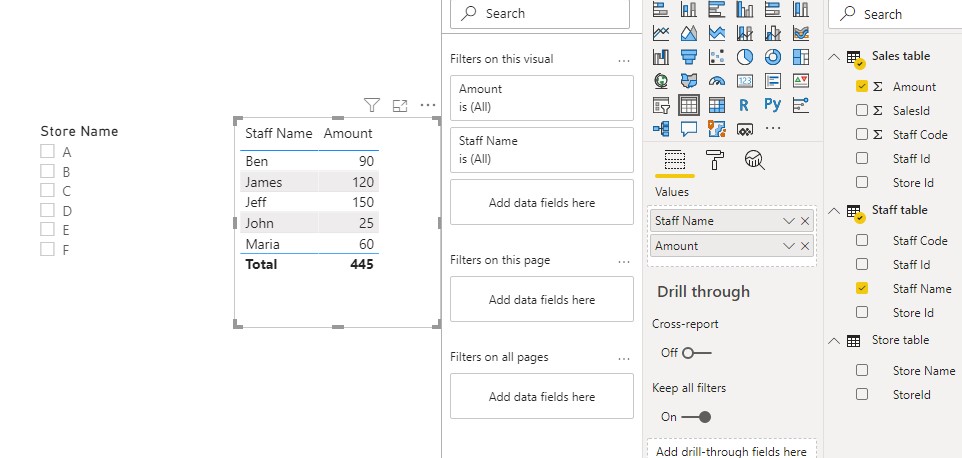
Task: Check the SalesId field
Action: click(861, 110)
